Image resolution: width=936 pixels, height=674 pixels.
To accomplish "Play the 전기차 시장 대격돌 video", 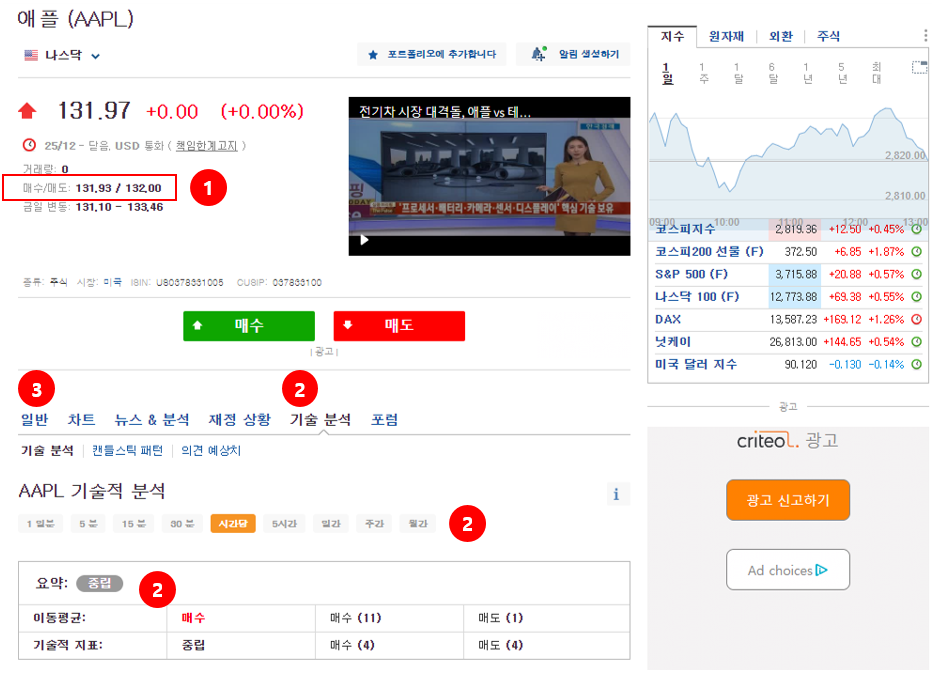I will coord(364,240).
